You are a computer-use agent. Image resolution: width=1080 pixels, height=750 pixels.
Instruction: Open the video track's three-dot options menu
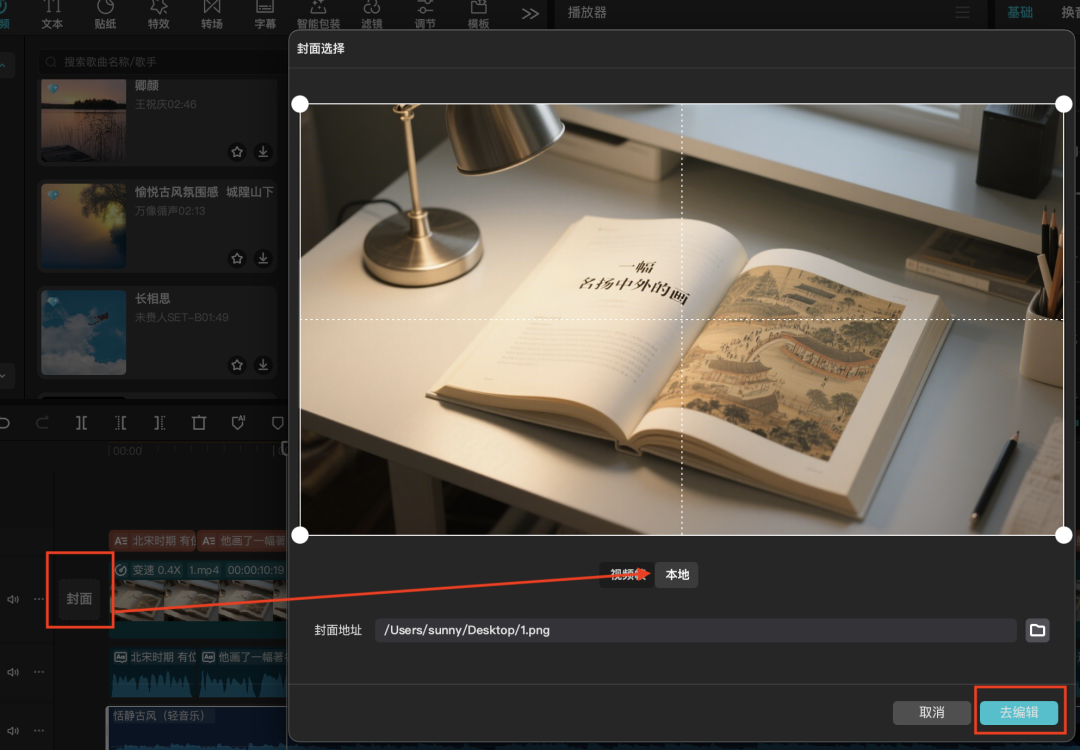[39, 599]
